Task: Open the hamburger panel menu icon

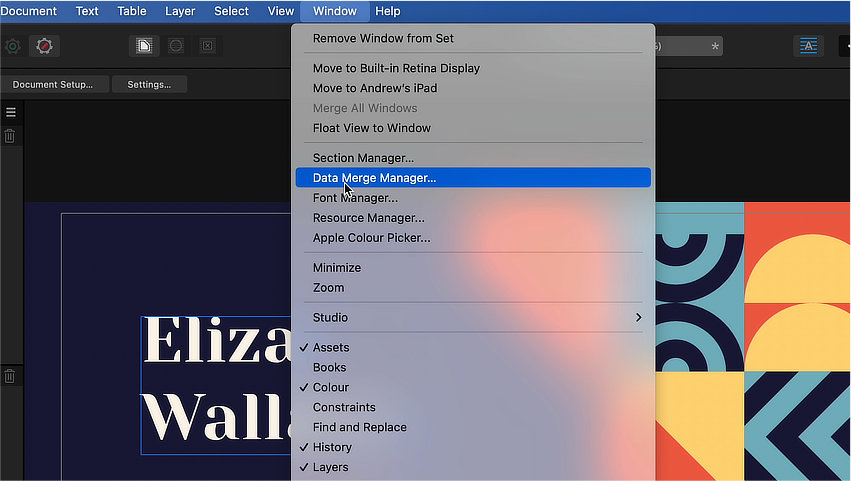Action: coord(11,112)
